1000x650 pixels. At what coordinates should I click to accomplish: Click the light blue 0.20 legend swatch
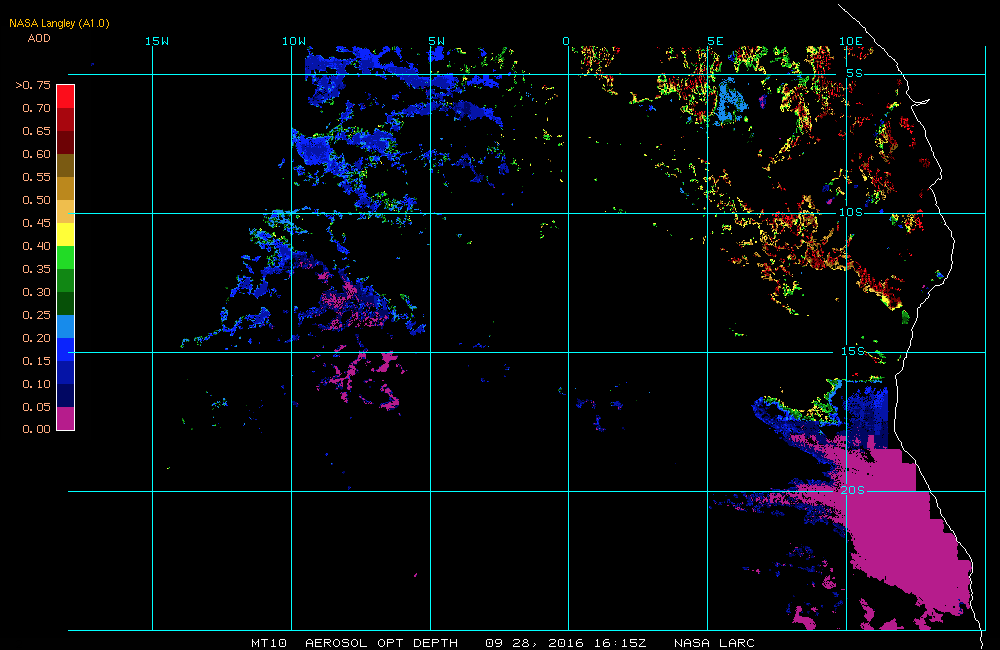coord(66,326)
